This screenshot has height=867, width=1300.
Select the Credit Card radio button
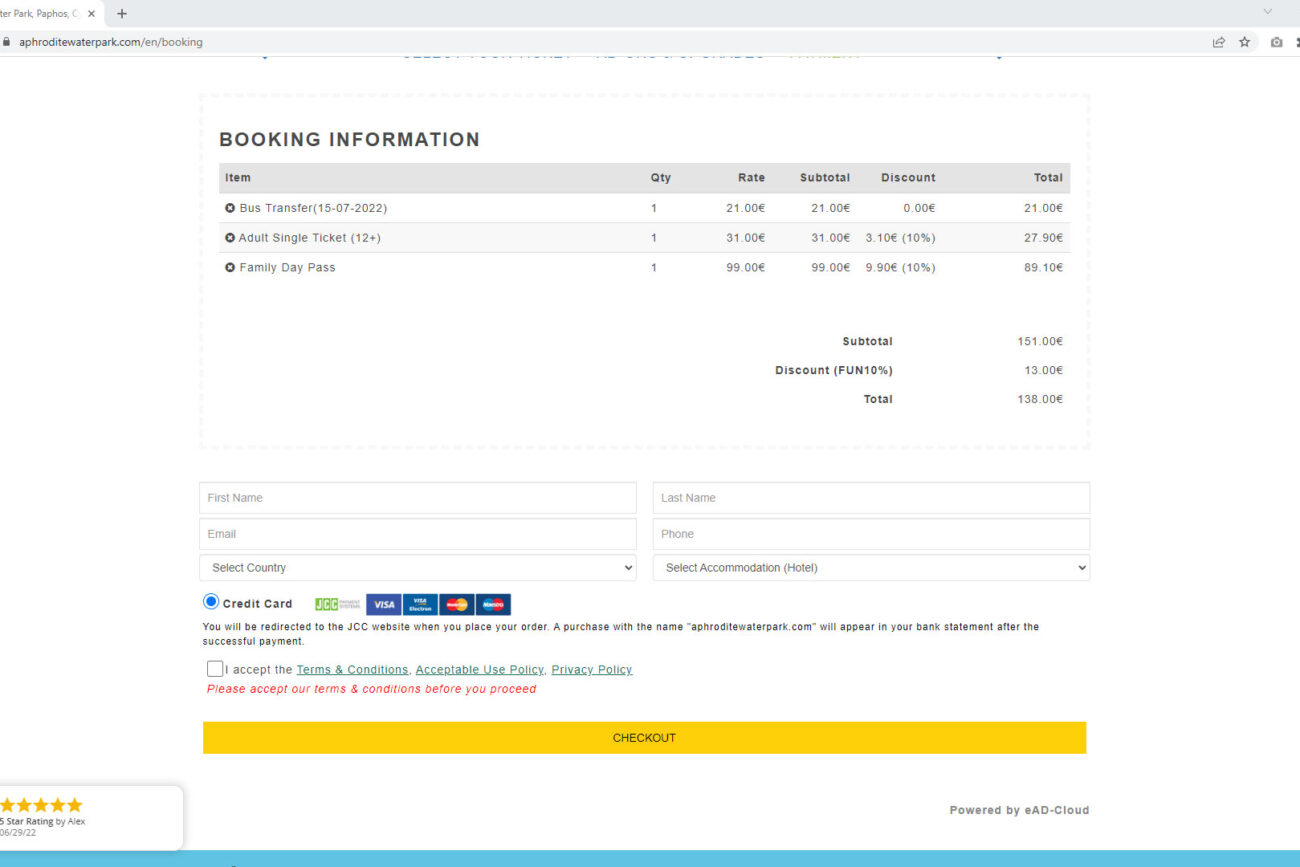211,602
